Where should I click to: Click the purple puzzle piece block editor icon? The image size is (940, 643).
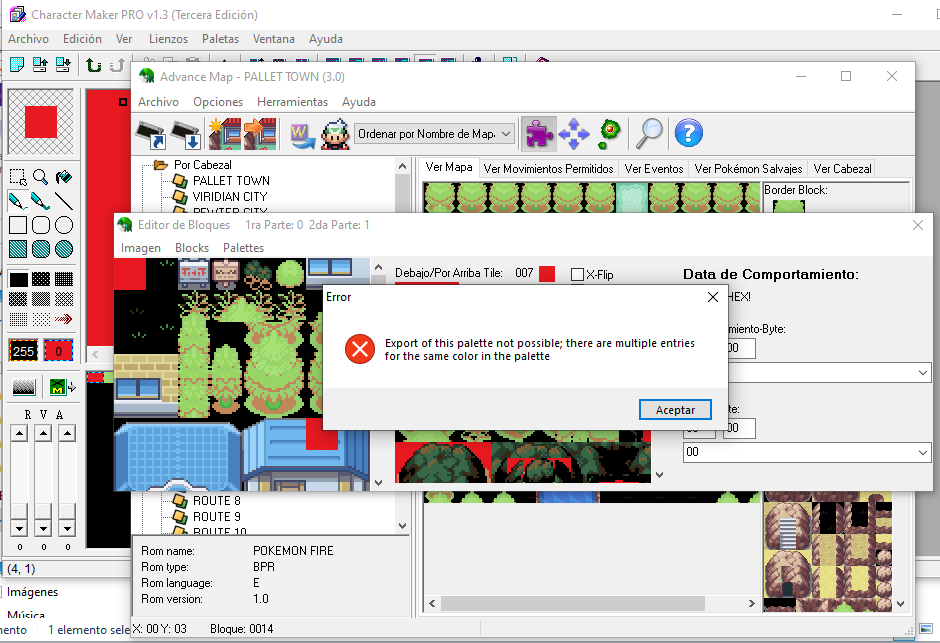539,133
